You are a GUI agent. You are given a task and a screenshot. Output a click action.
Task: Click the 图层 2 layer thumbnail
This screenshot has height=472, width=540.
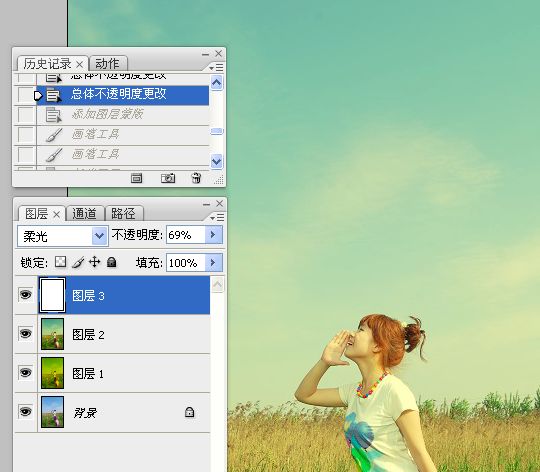click(52, 334)
